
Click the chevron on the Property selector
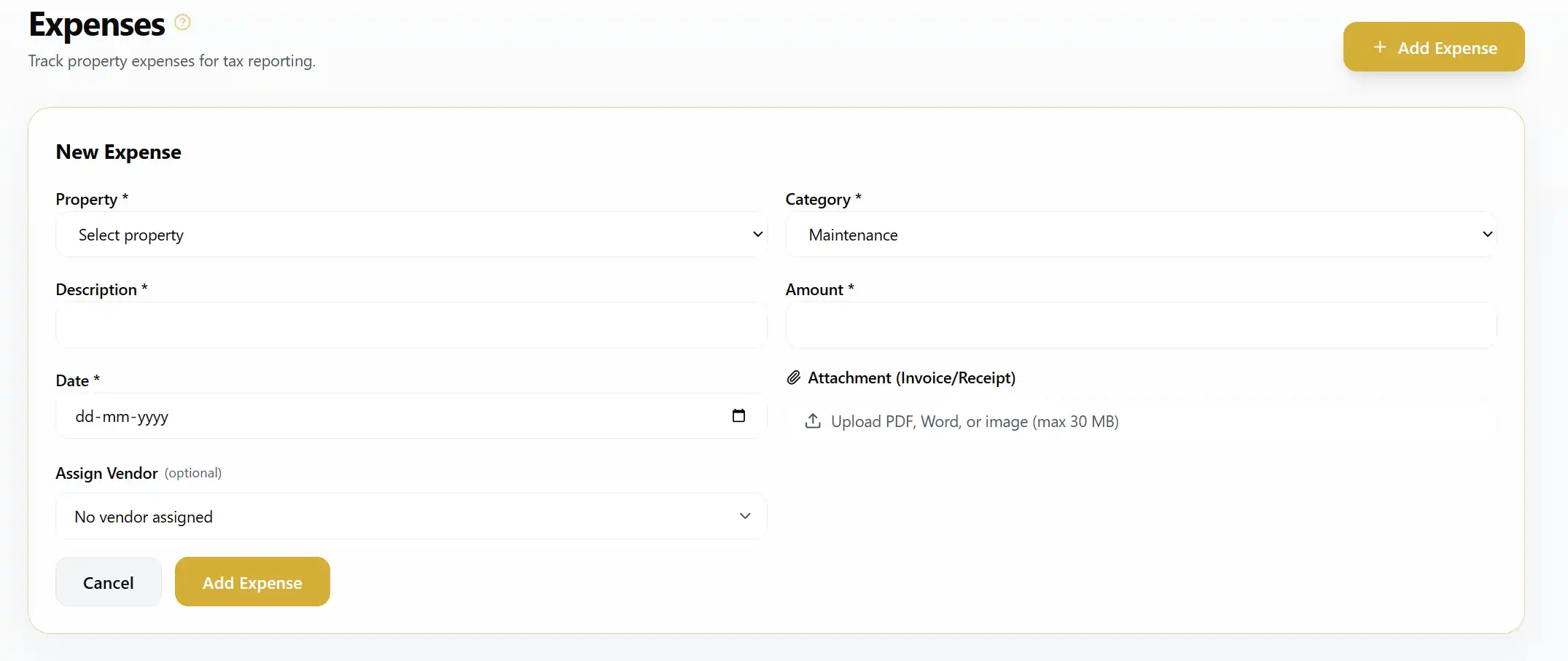click(x=758, y=235)
